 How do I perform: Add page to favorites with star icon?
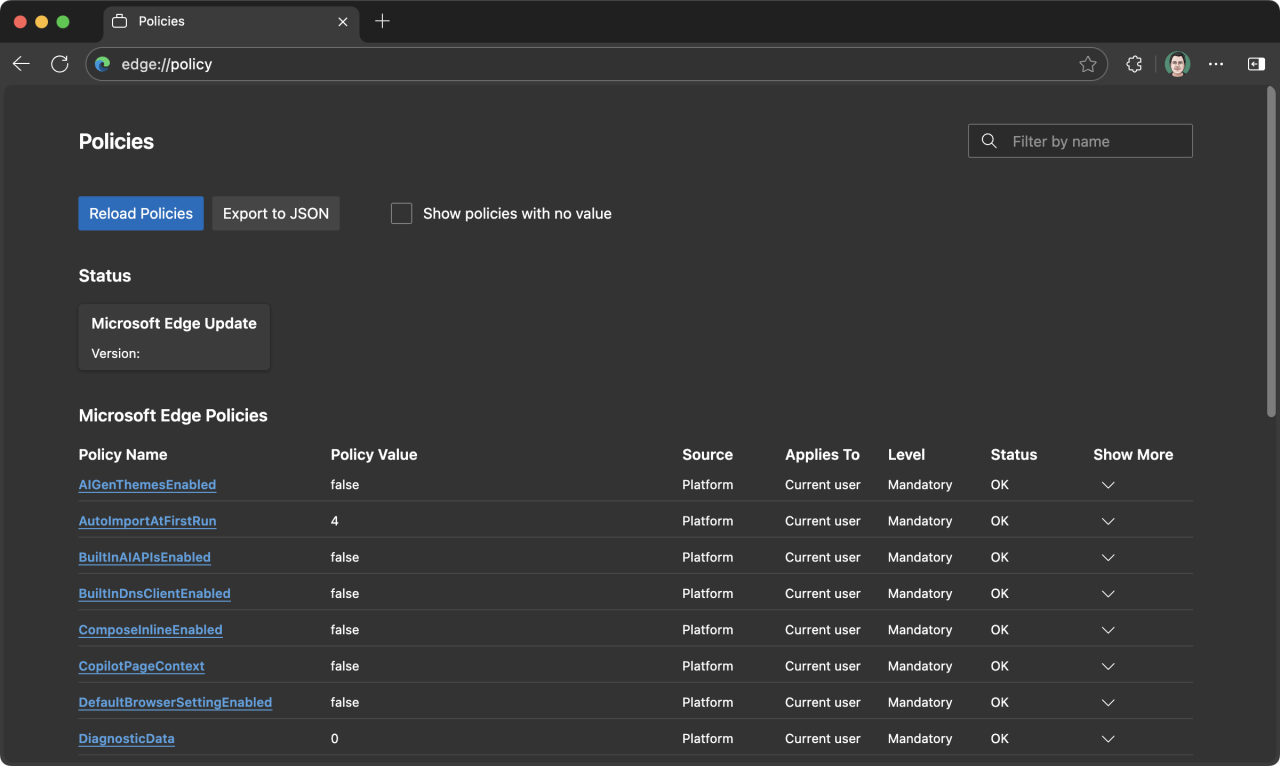[x=1088, y=64]
